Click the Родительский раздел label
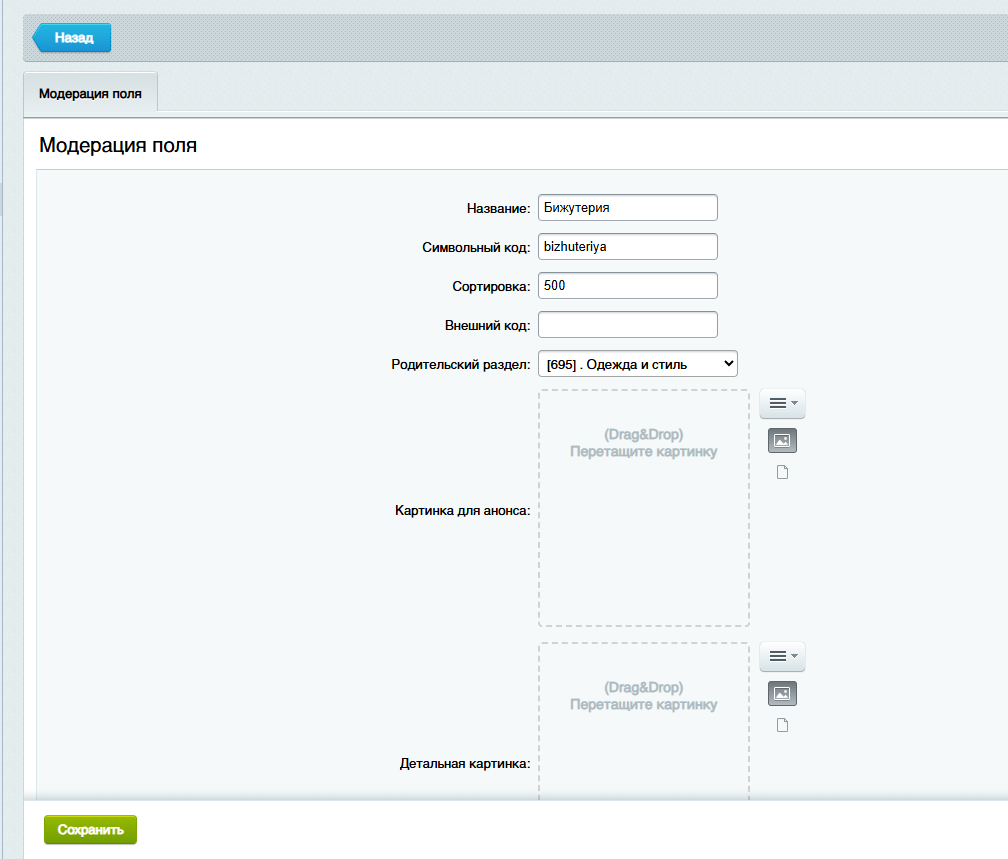The height and width of the screenshot is (859, 1008). [x=460, y=365]
